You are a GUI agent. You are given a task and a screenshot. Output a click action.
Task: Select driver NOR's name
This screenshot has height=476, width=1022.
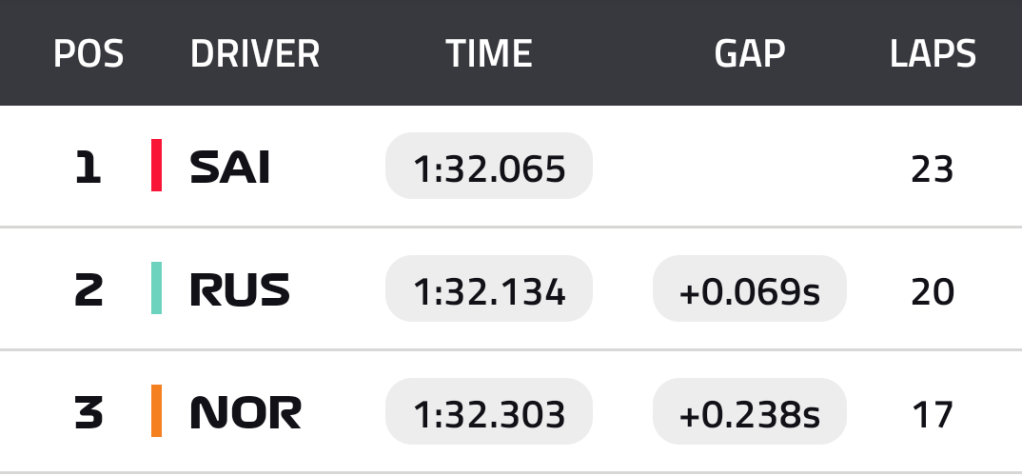tap(246, 412)
